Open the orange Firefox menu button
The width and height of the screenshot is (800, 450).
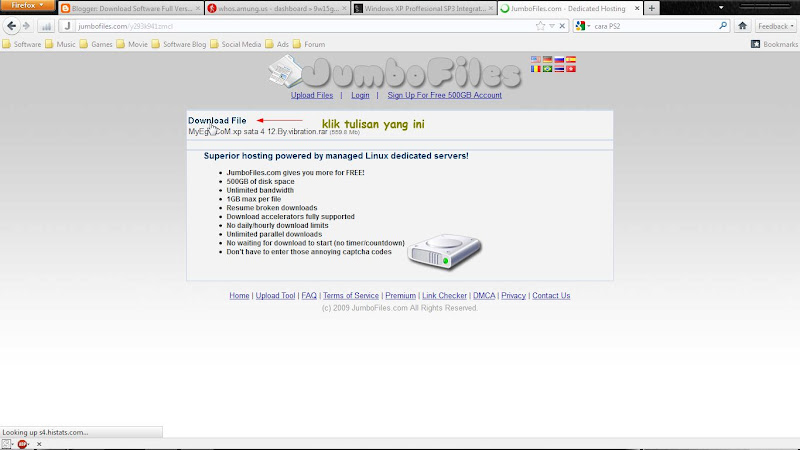28,6
